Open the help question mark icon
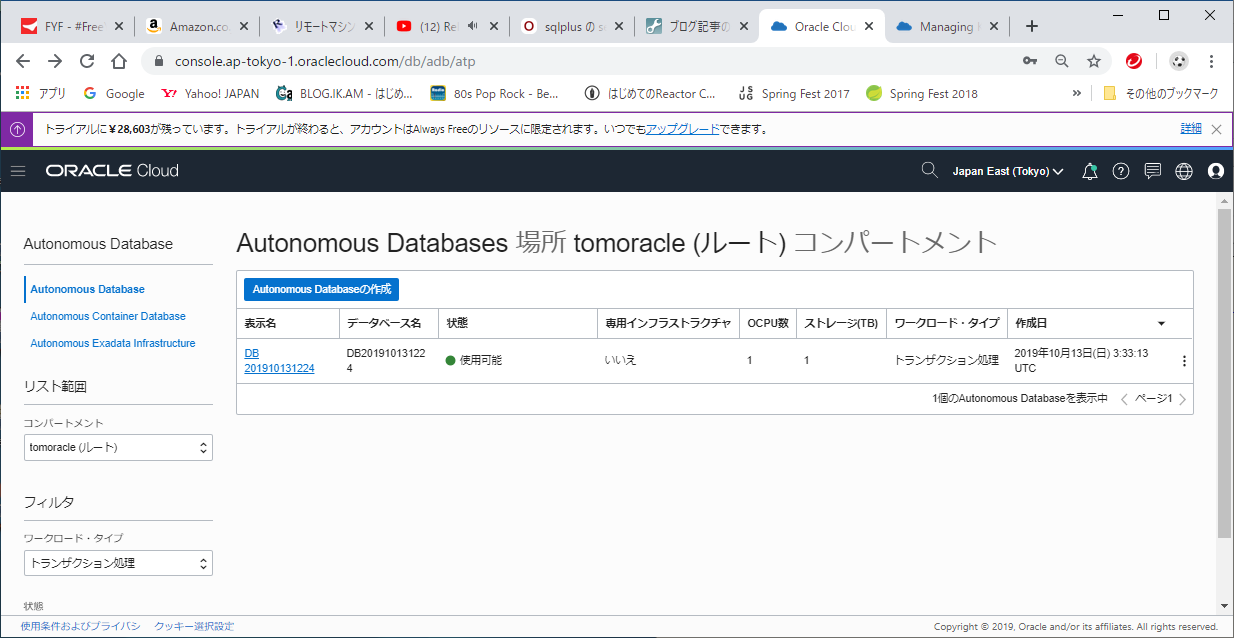The width and height of the screenshot is (1234, 638). pyautogui.click(x=1121, y=171)
